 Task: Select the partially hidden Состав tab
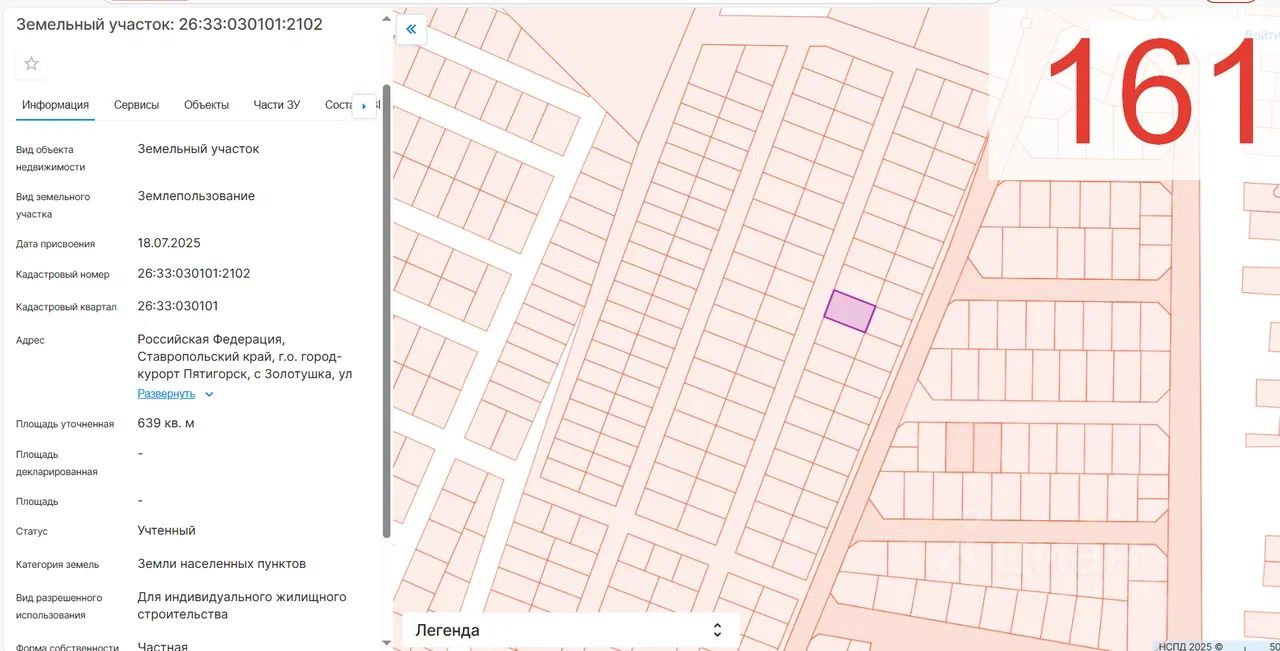(338, 105)
